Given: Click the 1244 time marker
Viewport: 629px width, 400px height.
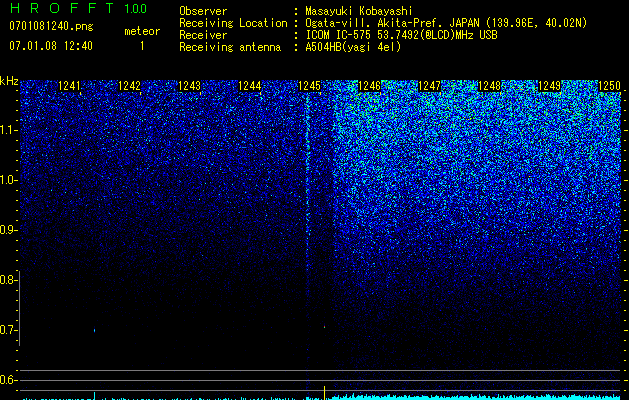Looking at the screenshot, I should 250,86.
